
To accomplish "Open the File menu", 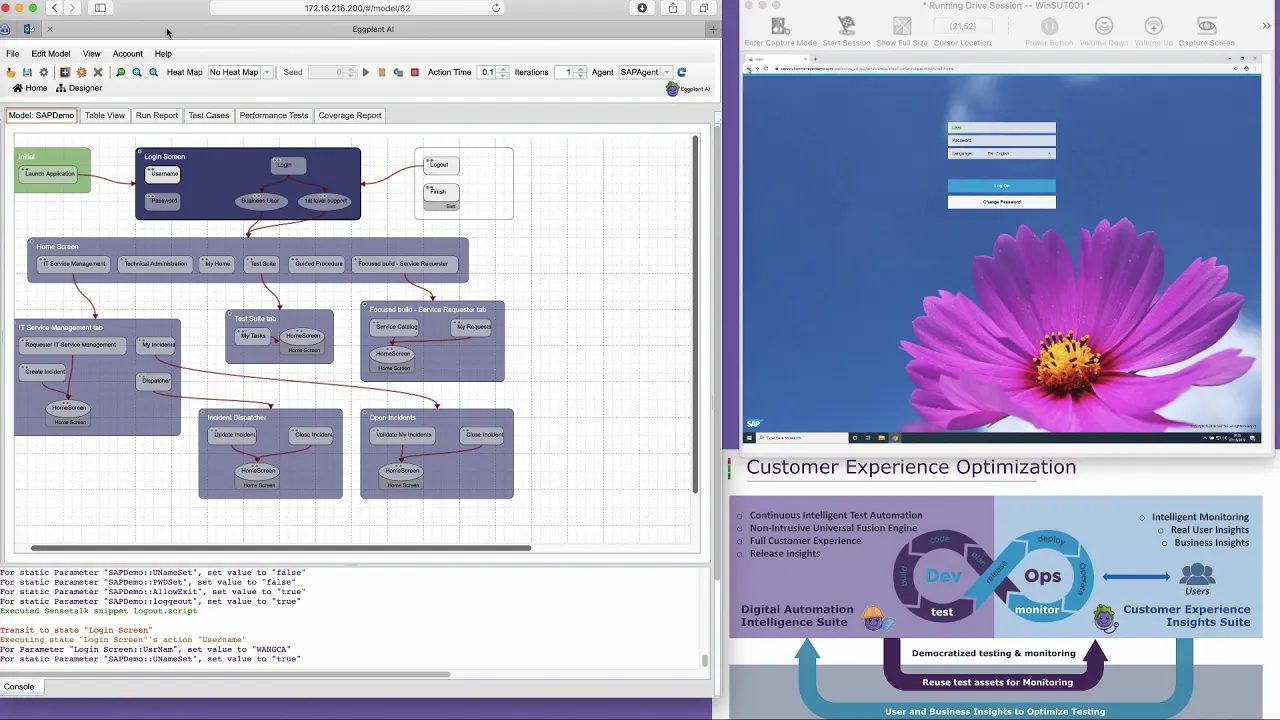I will (13, 54).
